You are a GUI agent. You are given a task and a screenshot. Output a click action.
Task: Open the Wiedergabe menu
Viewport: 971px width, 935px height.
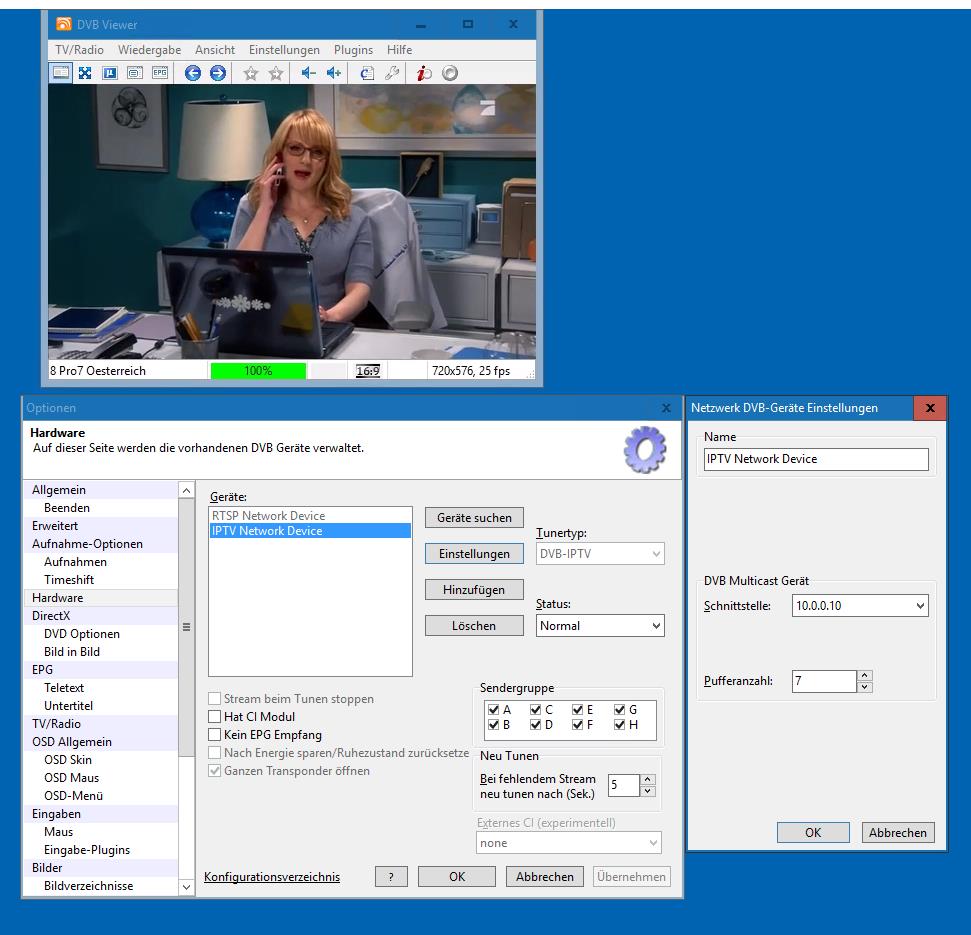149,50
